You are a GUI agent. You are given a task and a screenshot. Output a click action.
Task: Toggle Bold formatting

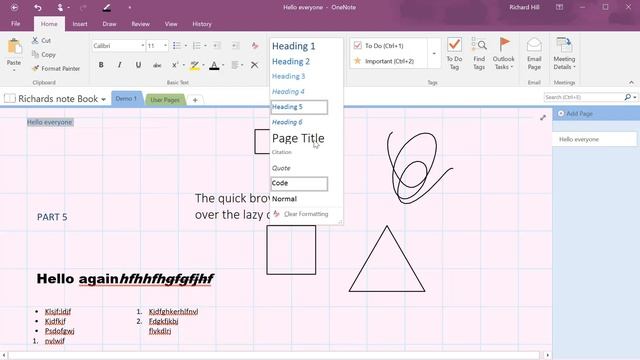point(101,65)
